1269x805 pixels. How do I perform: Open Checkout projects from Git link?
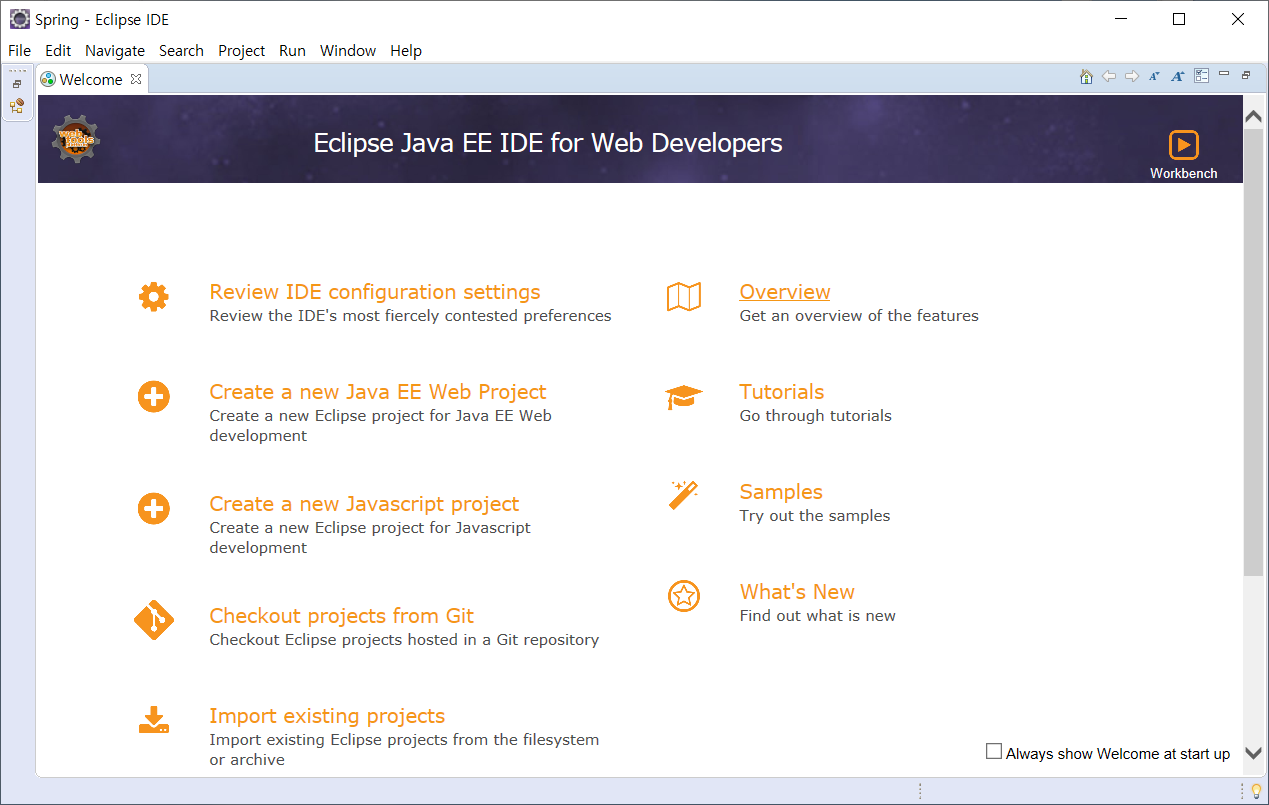[341, 616]
